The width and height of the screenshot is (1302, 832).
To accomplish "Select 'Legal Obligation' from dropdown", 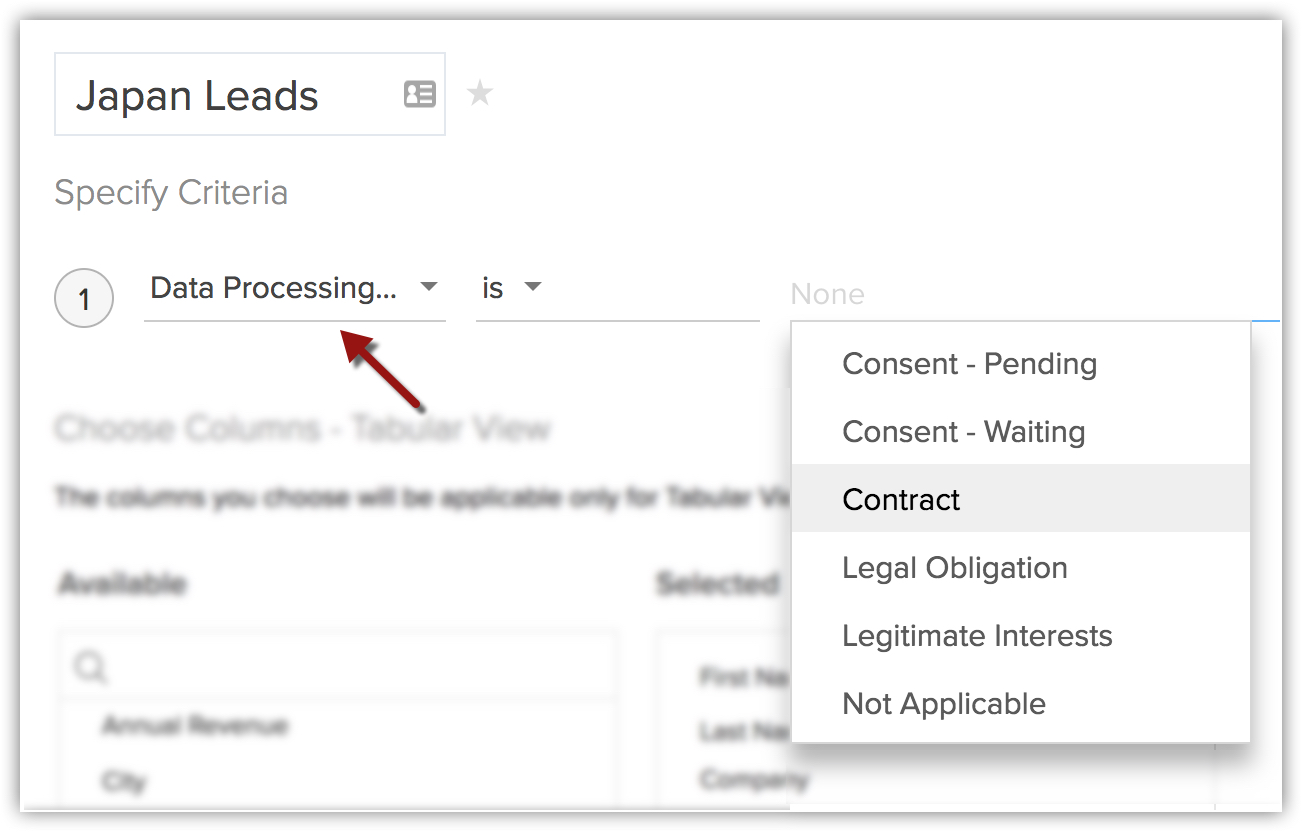I will (x=954, y=568).
